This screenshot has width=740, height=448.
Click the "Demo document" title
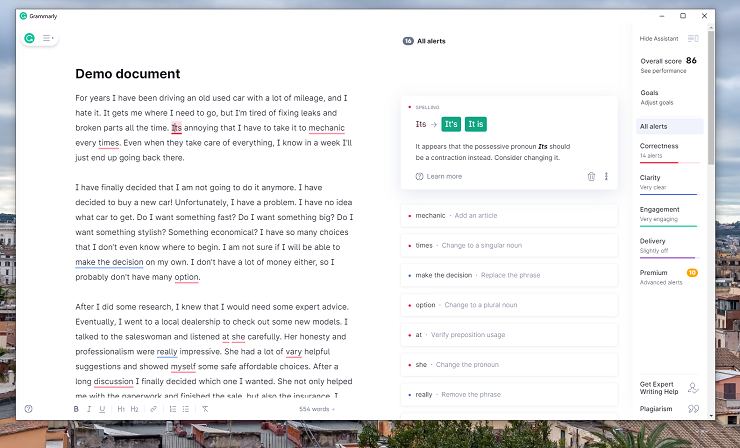coord(128,74)
